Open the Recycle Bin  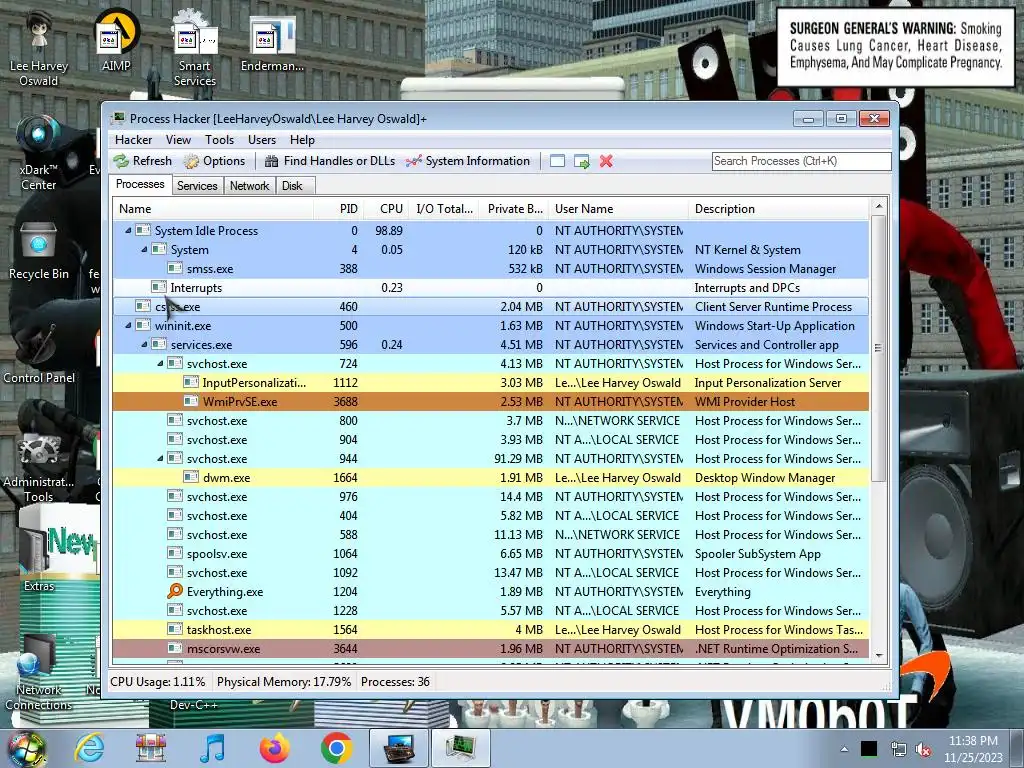pyautogui.click(x=39, y=251)
